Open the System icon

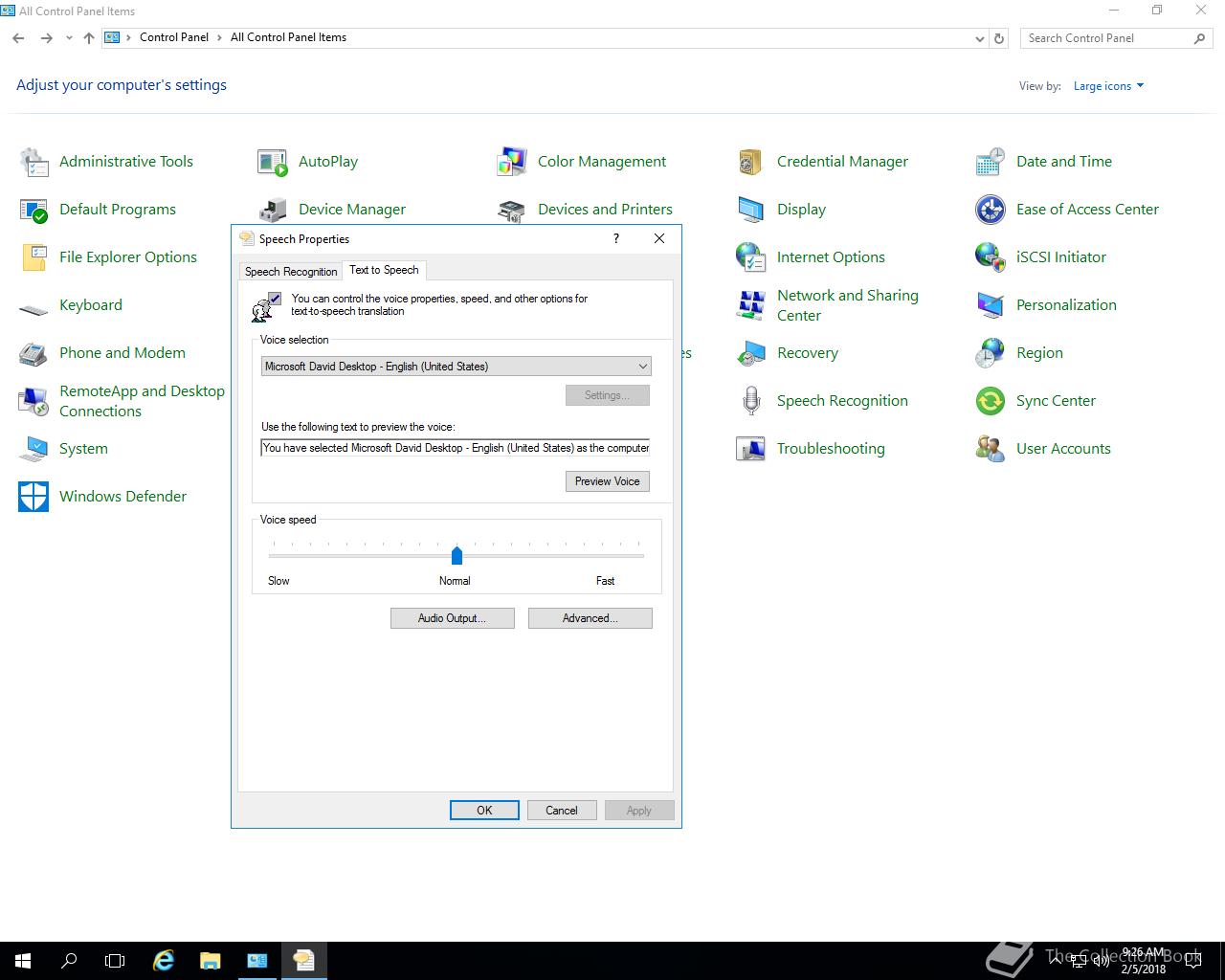click(x=33, y=449)
